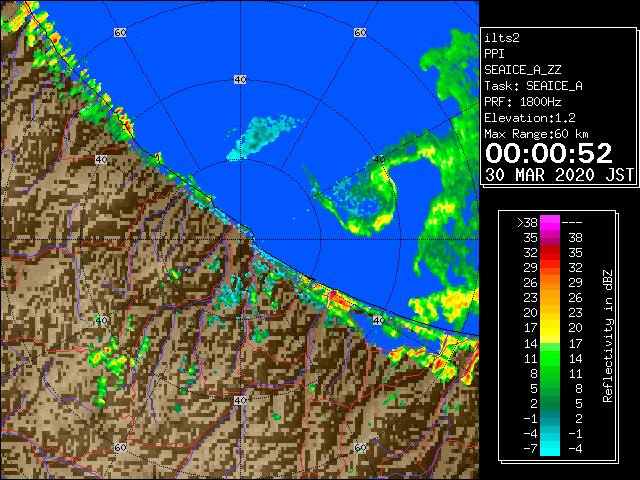Click the bottom-left 60 range ring label

click(120, 447)
